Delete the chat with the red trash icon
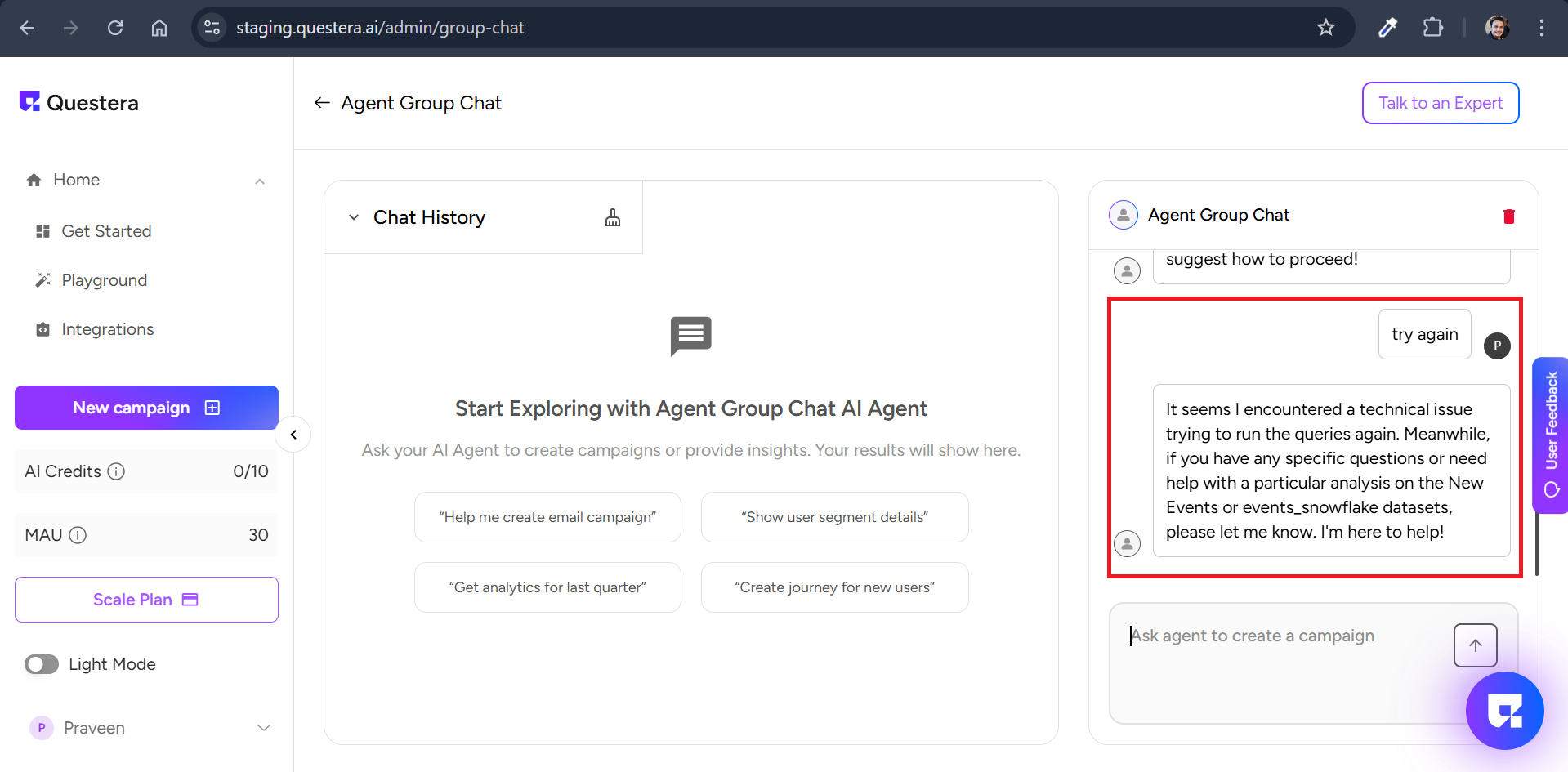This screenshot has height=772, width=1568. pos(1508,216)
